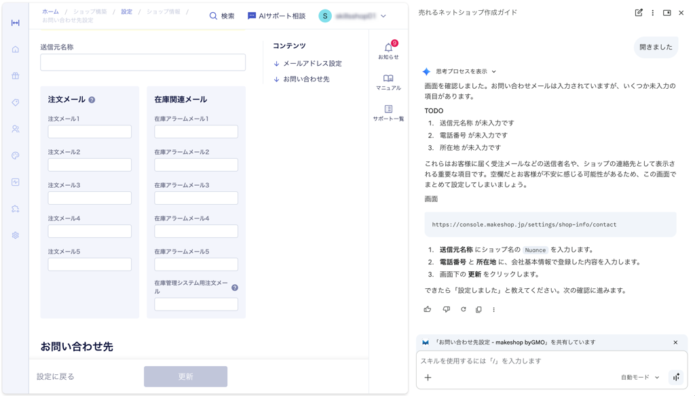The height and width of the screenshot is (396, 695).
Task: Focus the 在庫アラームメール2 field
Action: coord(196,165)
